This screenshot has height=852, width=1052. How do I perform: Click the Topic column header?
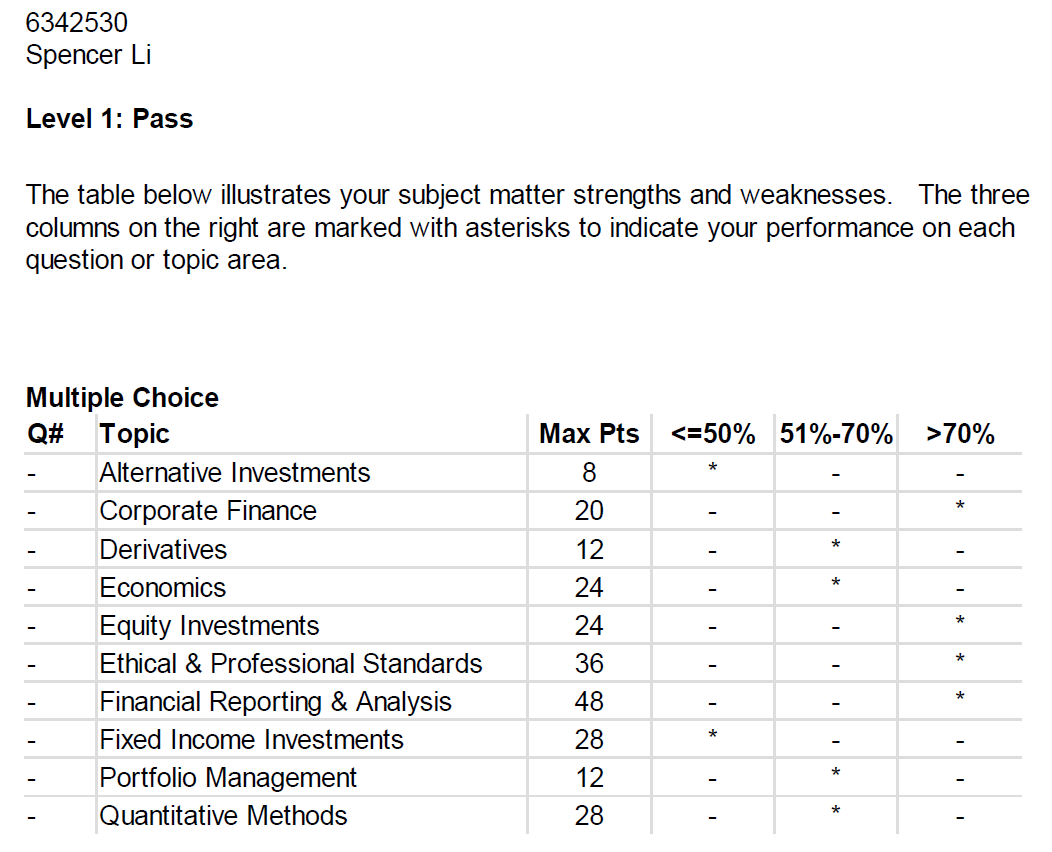[134, 434]
